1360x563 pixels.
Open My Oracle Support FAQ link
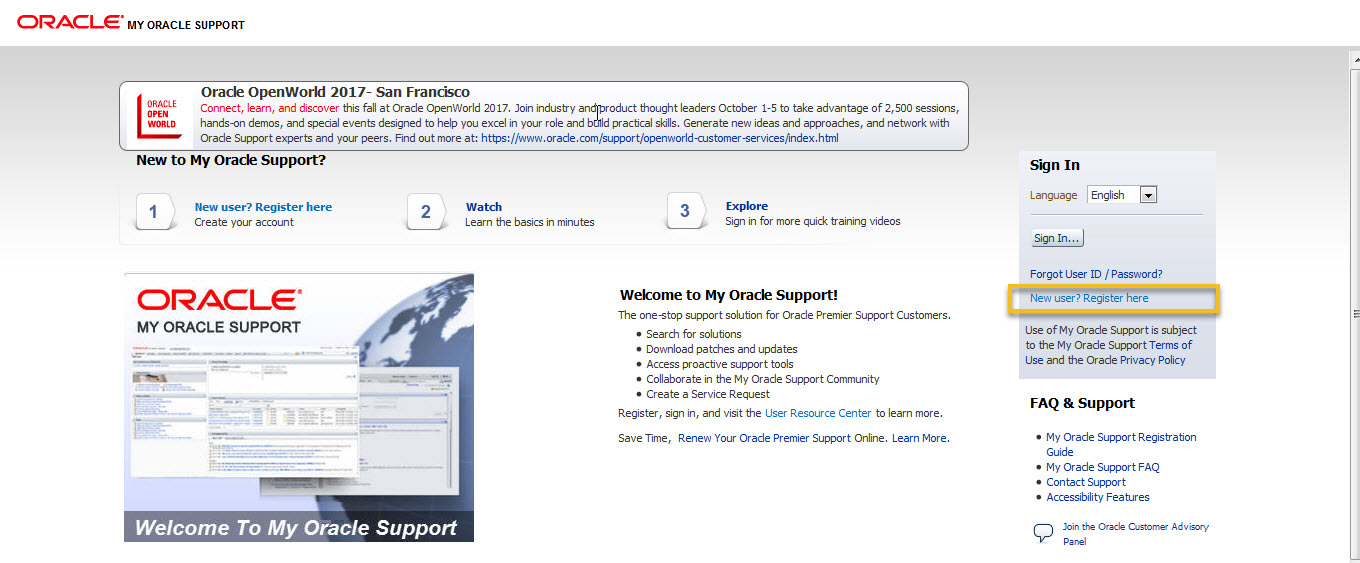1103,467
